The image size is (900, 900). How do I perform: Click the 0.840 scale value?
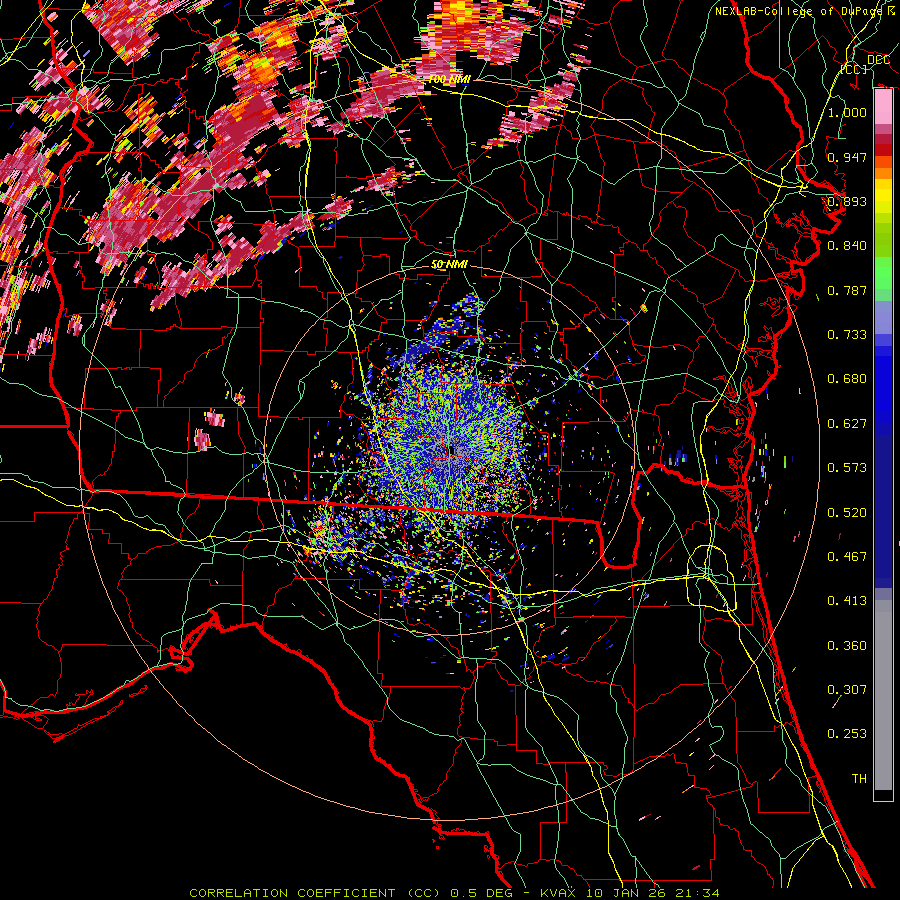847,246
